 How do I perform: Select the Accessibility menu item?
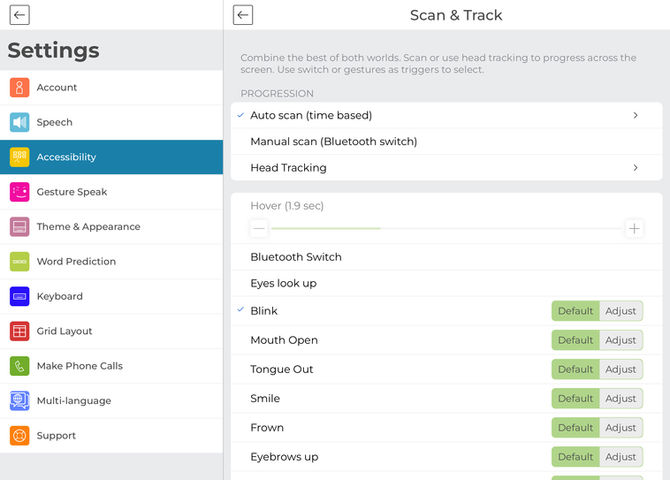(x=112, y=157)
